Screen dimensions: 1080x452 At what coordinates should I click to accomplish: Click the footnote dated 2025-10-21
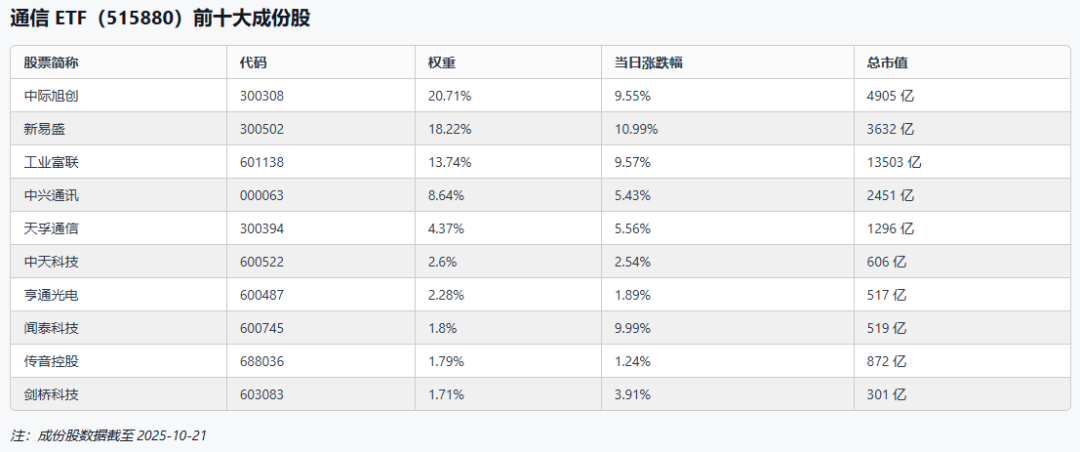point(108,436)
